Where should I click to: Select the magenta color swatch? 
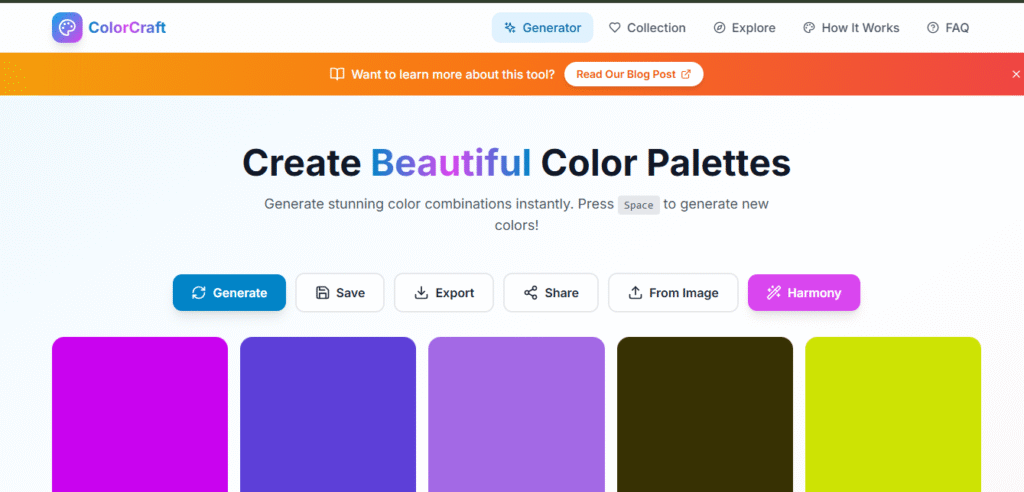tap(140, 414)
